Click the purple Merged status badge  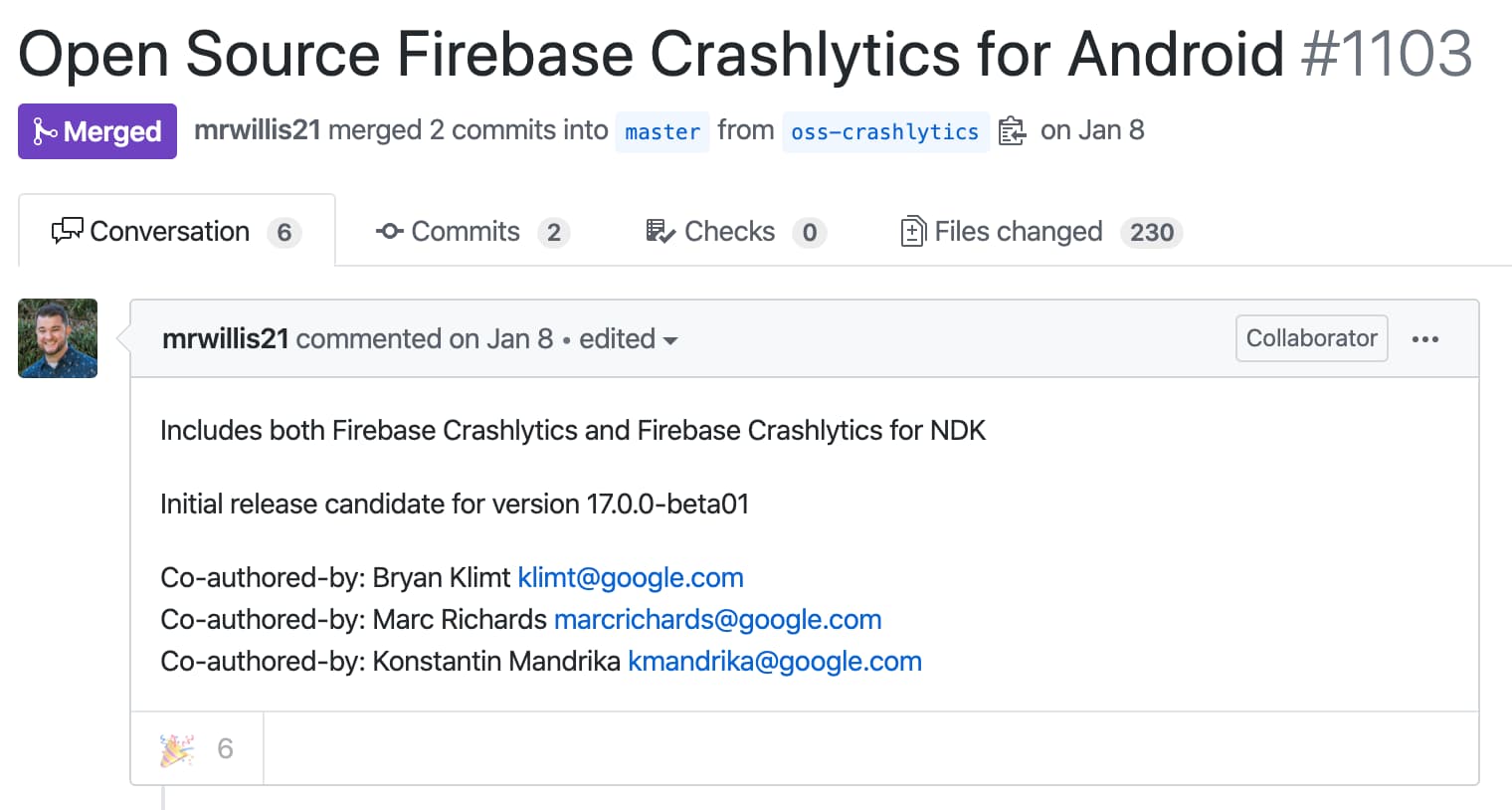[97, 131]
